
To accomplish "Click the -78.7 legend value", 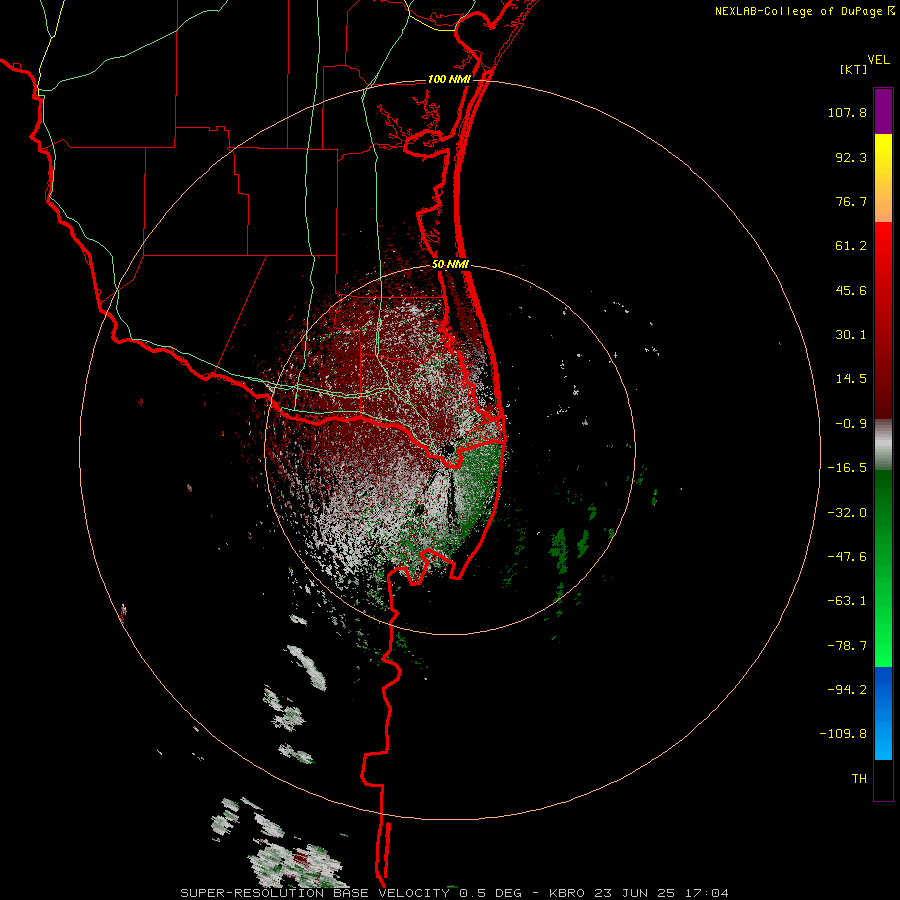I will [x=847, y=646].
